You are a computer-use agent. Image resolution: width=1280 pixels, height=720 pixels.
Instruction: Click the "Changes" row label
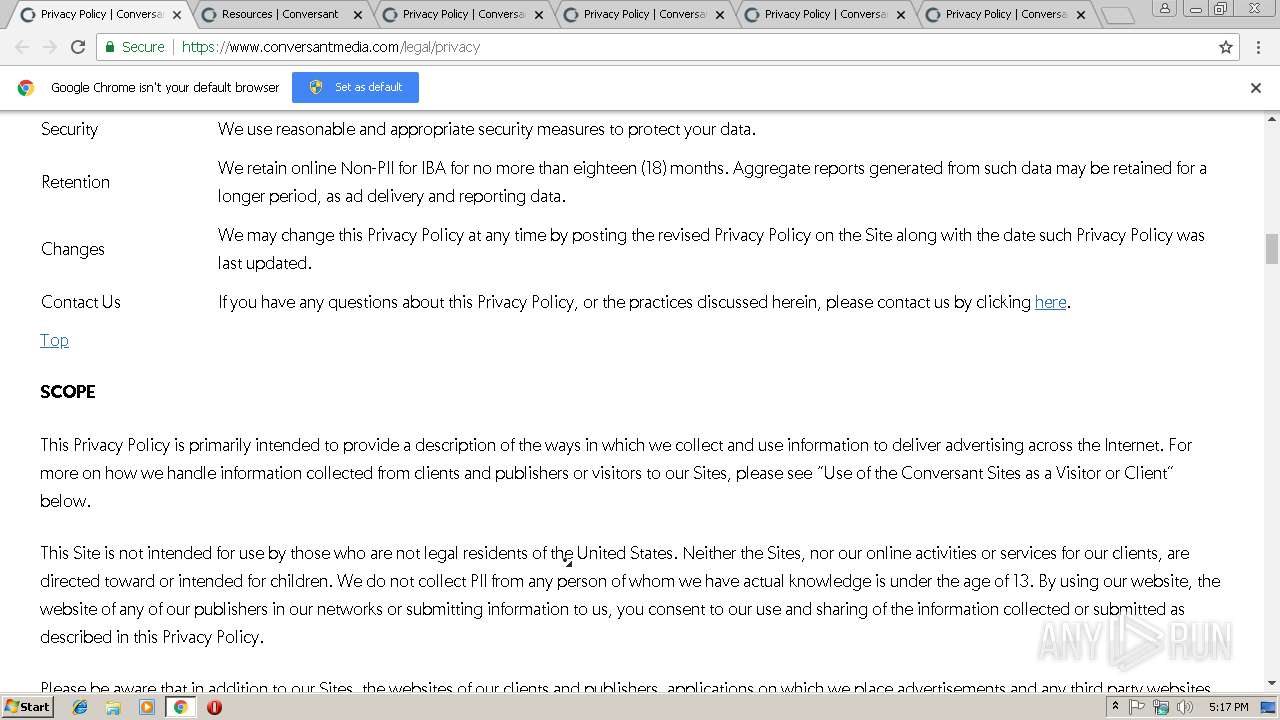pyautogui.click(x=72, y=249)
